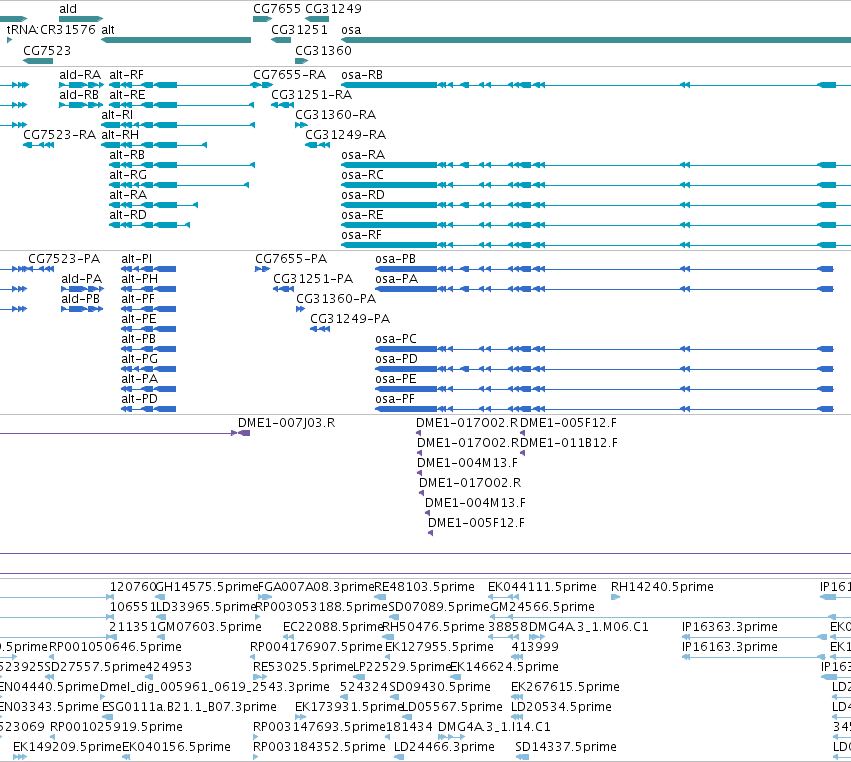Screen dimensions: 851x762
Task: Click the long osa gene bar
Action: (596, 40)
